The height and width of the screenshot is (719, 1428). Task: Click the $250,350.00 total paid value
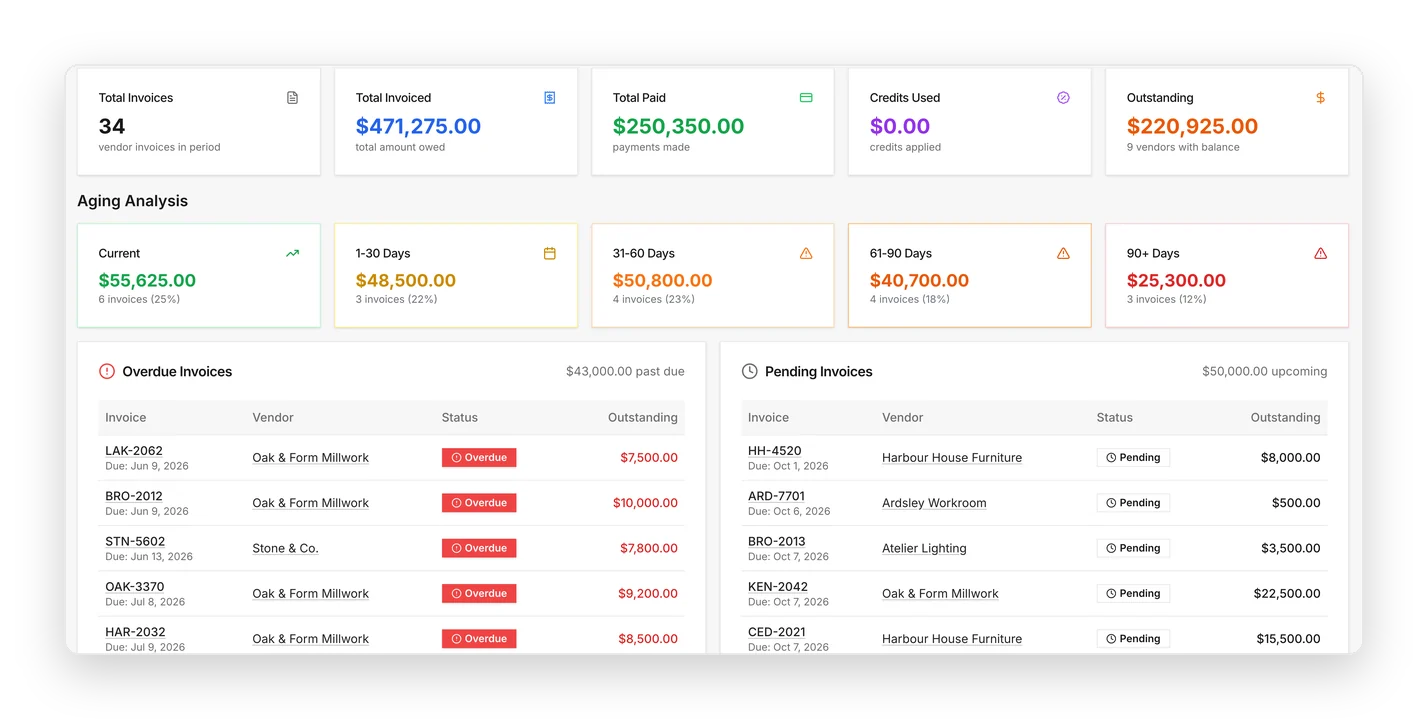pyautogui.click(x=678, y=127)
